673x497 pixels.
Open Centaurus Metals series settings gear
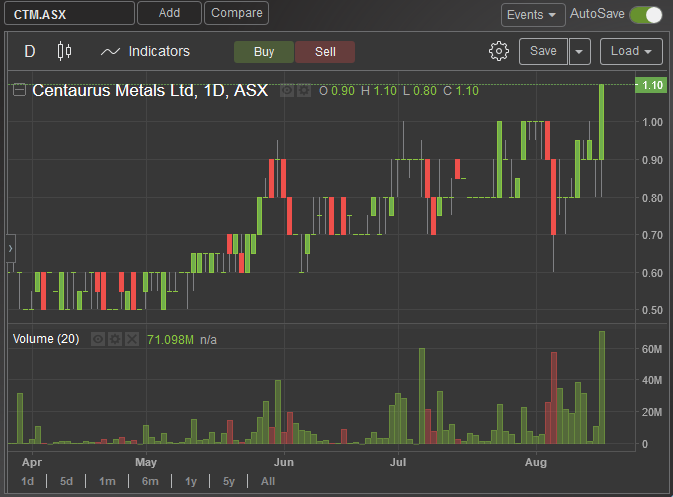coord(304,91)
